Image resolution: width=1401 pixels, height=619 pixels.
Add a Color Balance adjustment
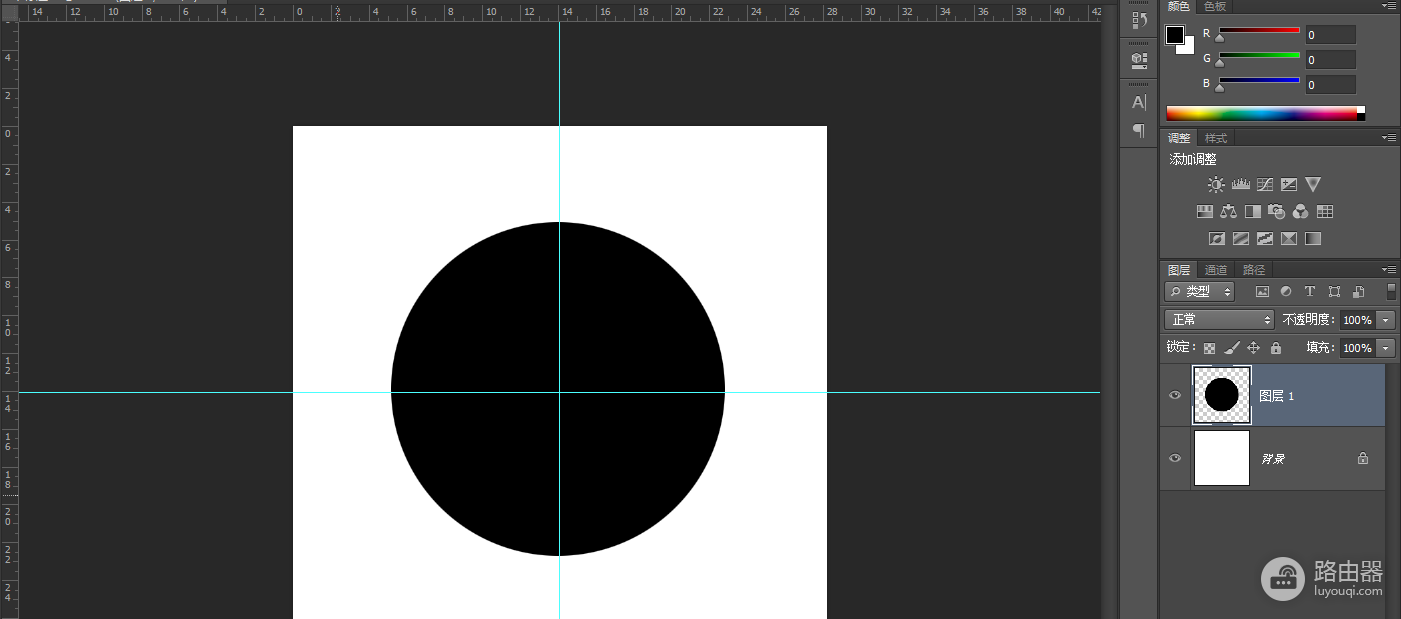point(1229,211)
